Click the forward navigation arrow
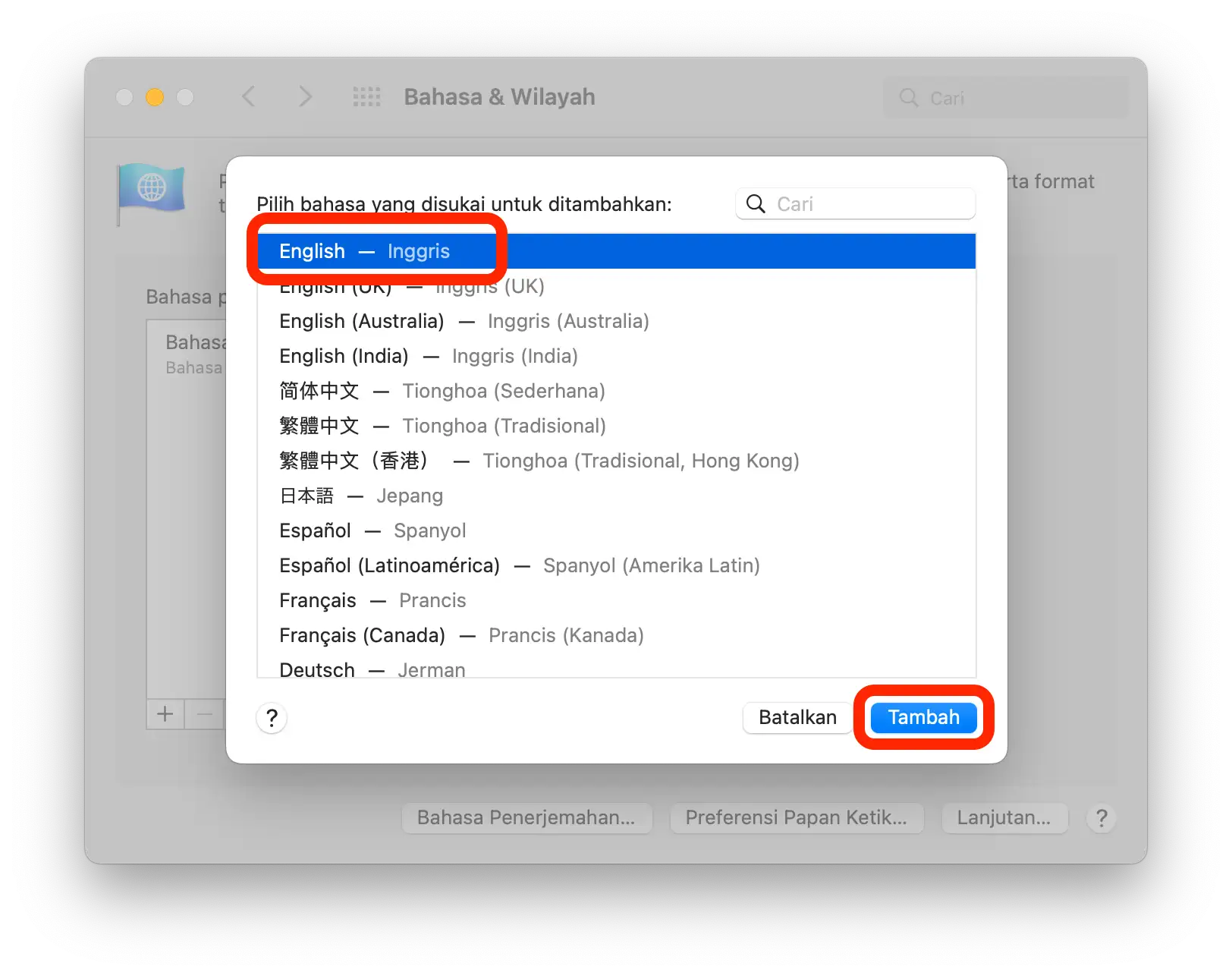 [304, 96]
